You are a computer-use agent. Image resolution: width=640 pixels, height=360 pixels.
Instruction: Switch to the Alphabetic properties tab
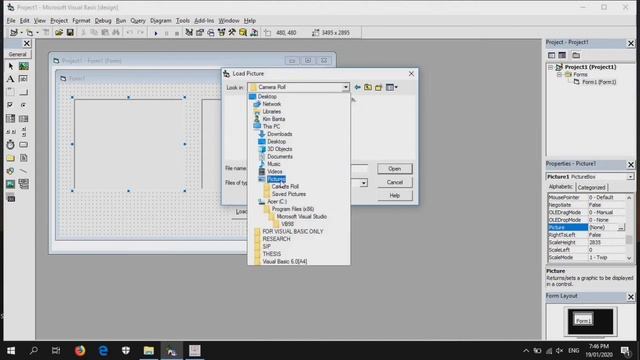pyautogui.click(x=560, y=187)
